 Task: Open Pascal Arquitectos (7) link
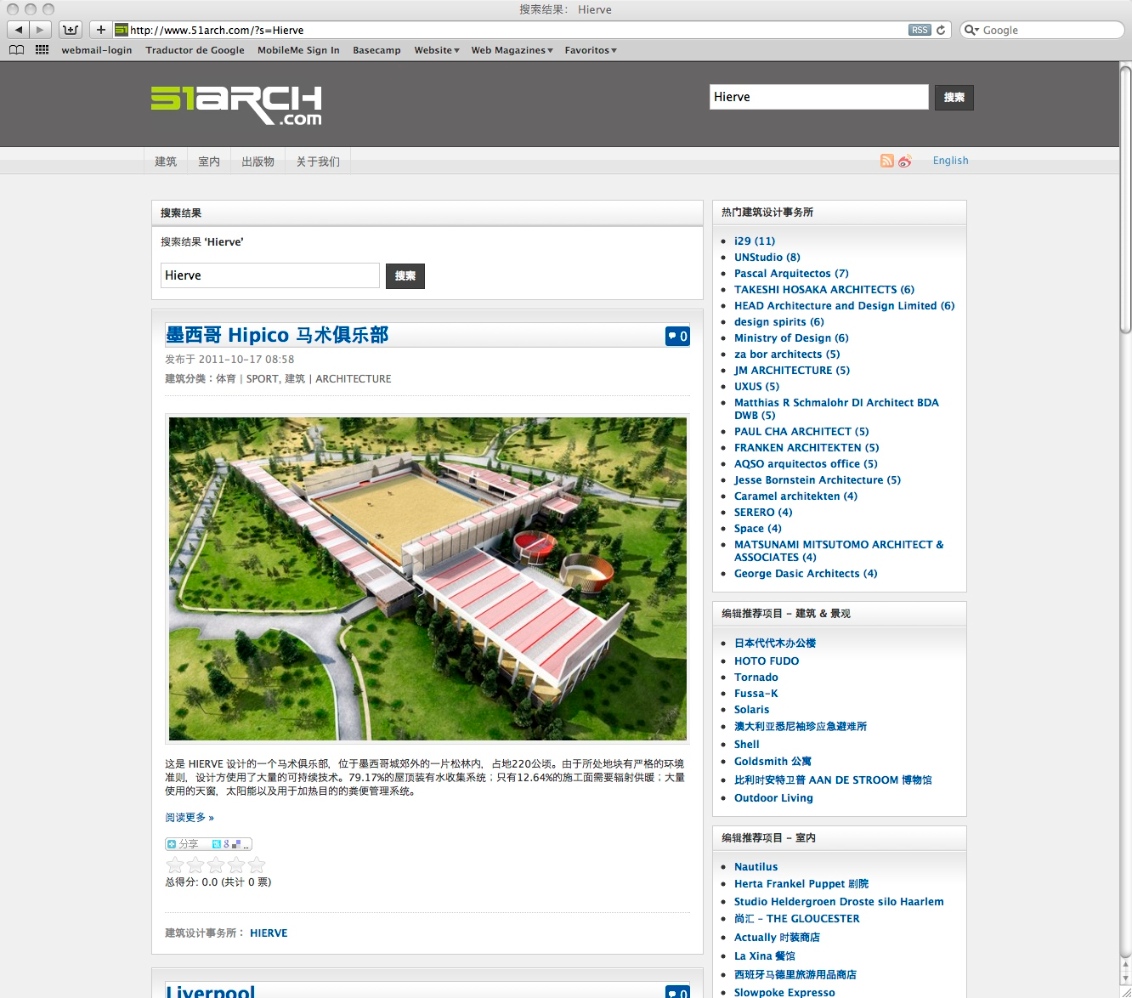coord(791,273)
